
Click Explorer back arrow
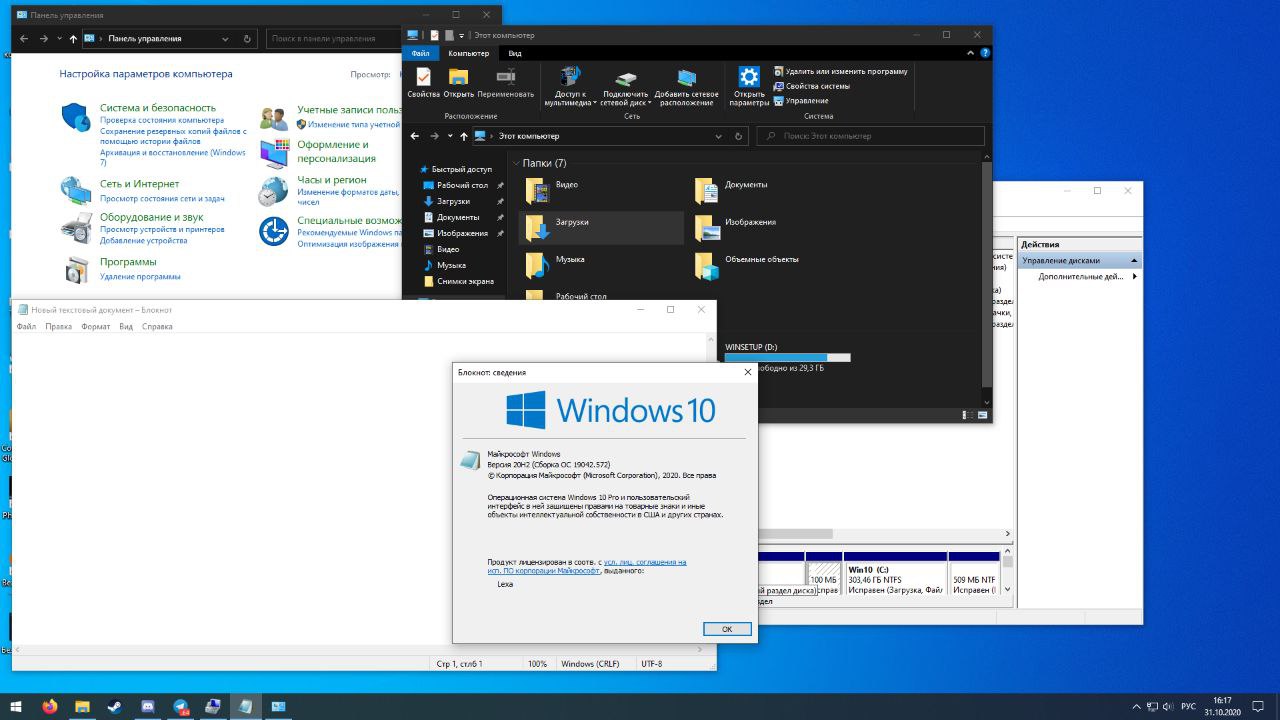point(415,136)
